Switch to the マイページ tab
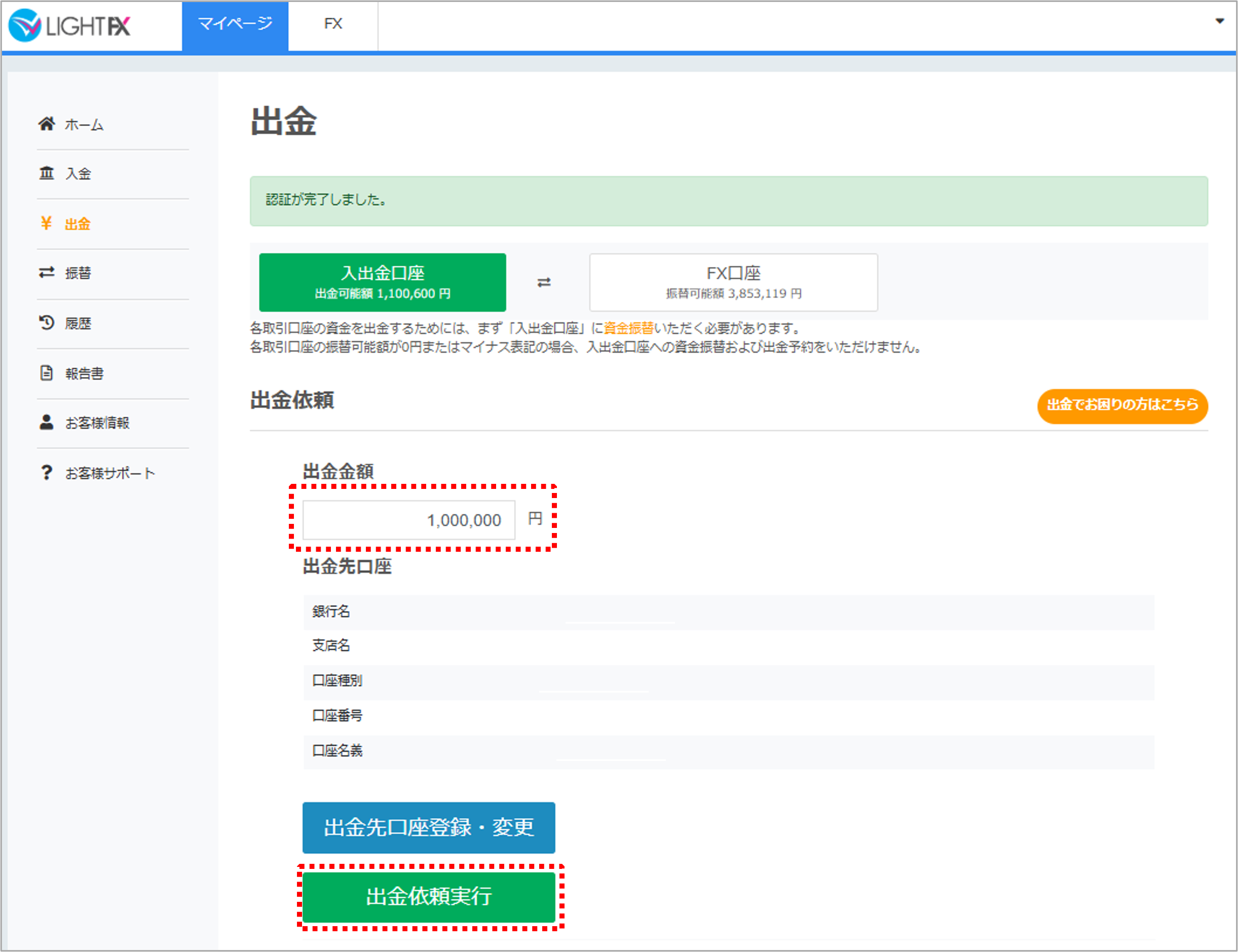This screenshot has width=1238, height=952. coord(235,25)
